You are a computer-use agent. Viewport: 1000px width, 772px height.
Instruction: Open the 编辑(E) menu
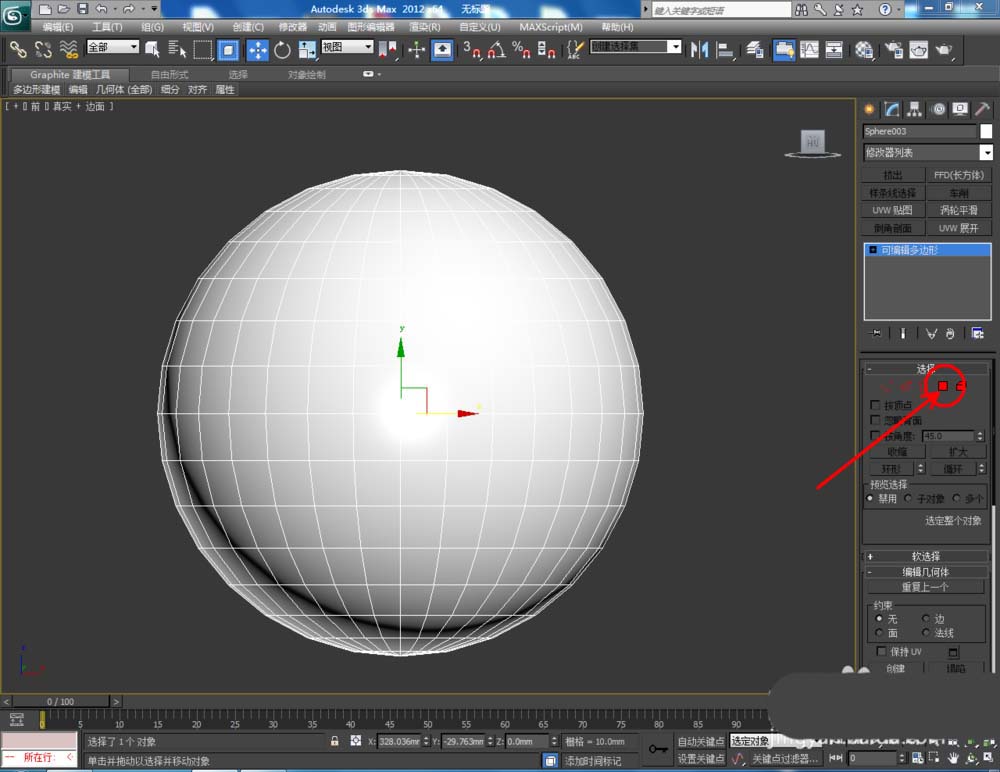pos(57,27)
